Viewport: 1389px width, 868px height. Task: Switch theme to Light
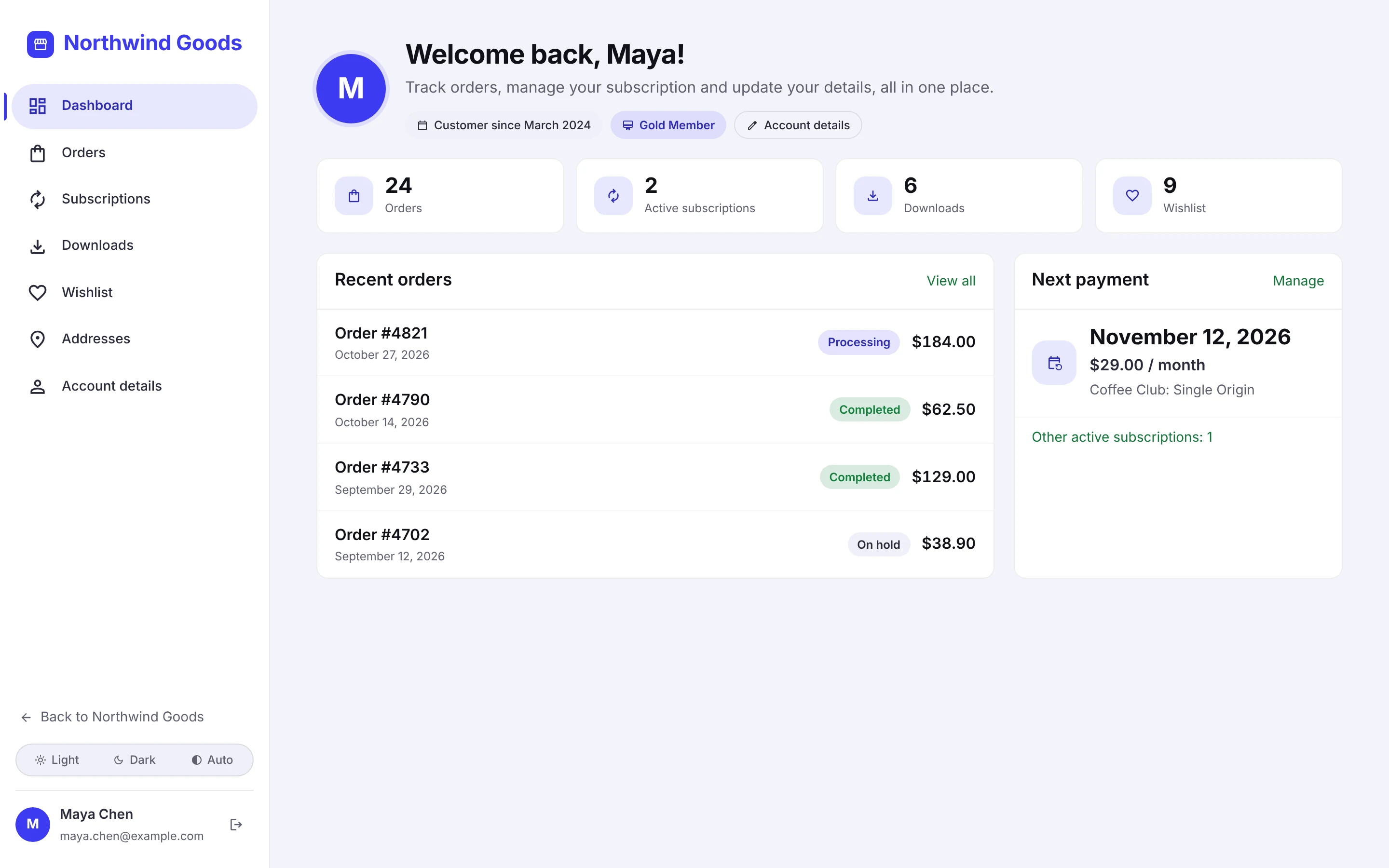[x=57, y=760]
